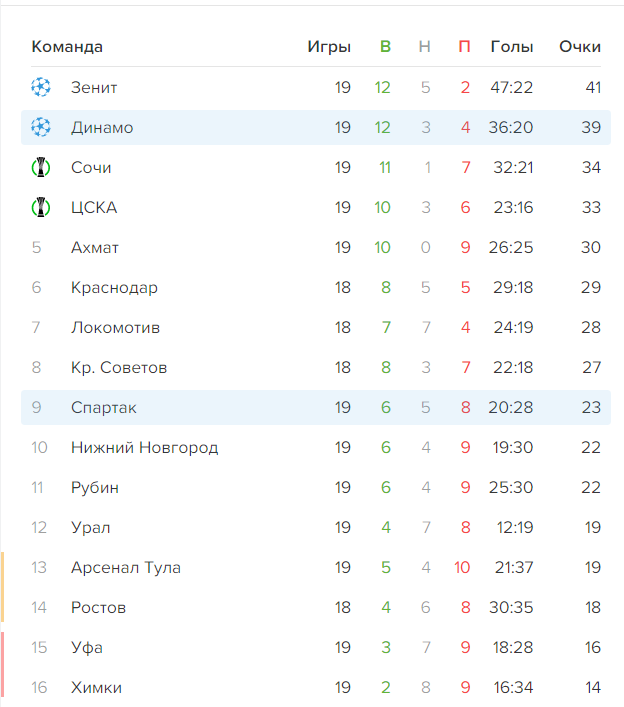624x707 pixels.
Task: Select the Спартак row team name
Action: point(104,407)
